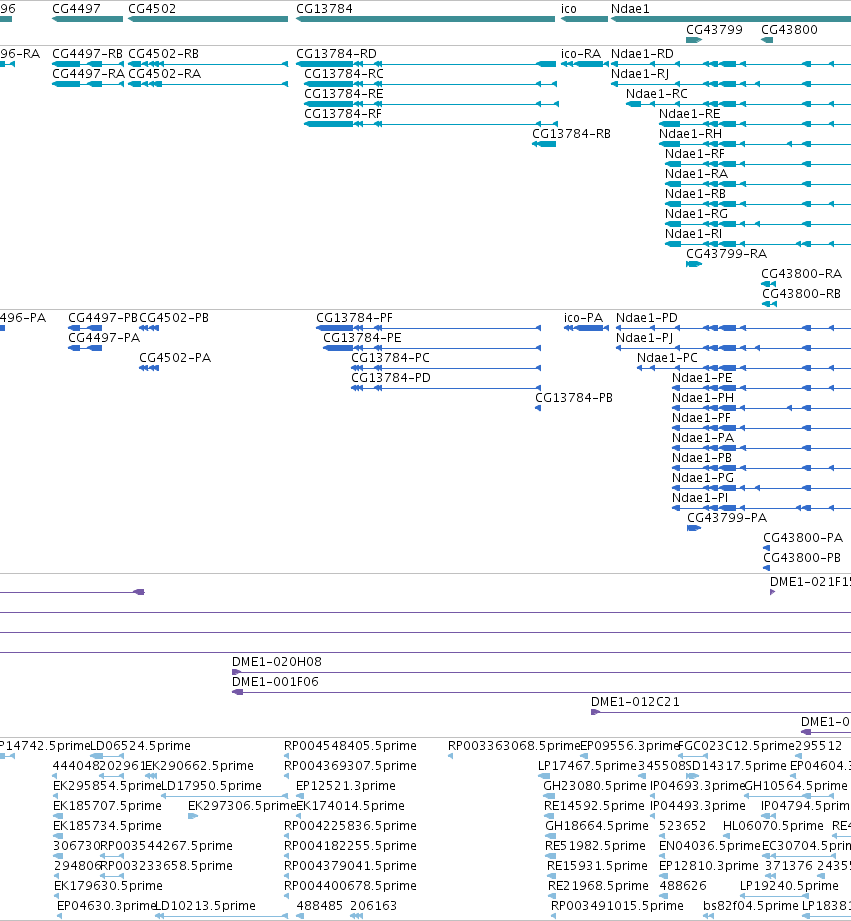Click transcript Ndae1-RG
The width and height of the screenshot is (851, 921).
(758, 224)
